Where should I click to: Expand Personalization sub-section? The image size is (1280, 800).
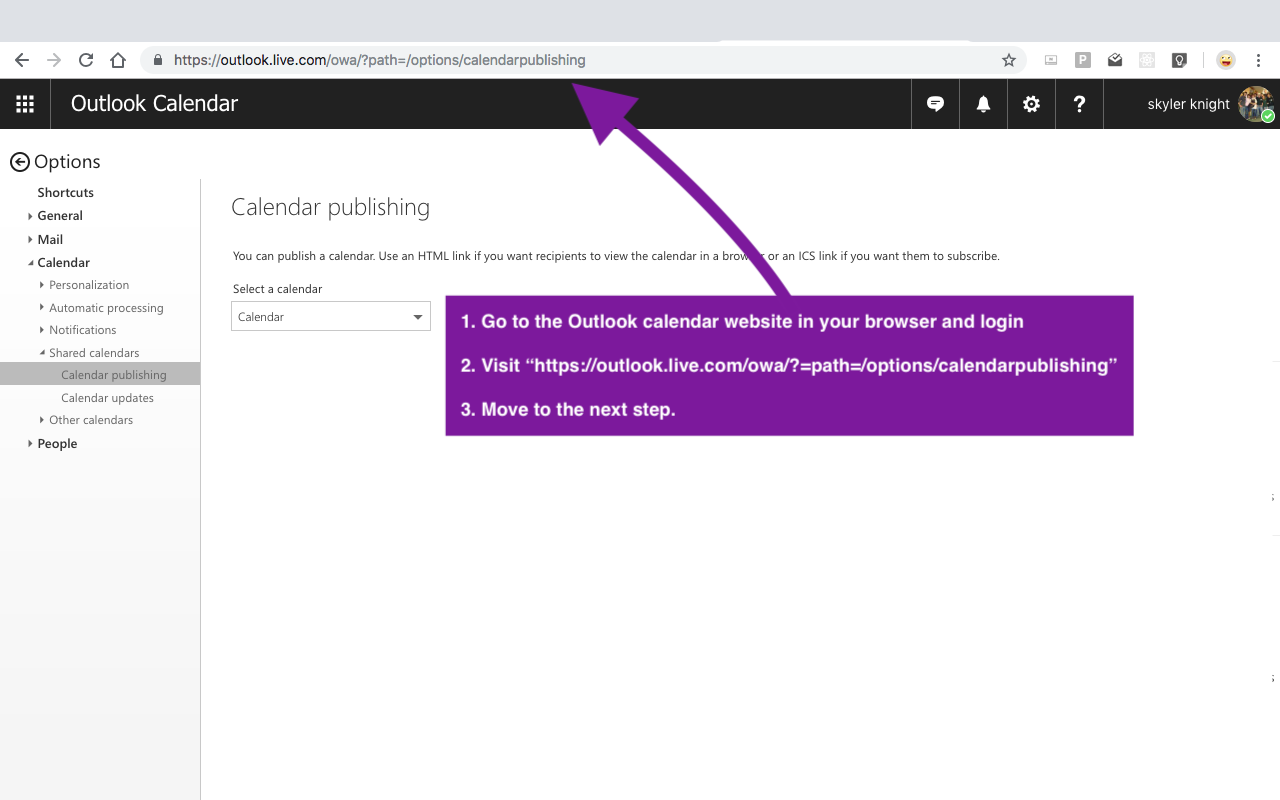point(42,285)
